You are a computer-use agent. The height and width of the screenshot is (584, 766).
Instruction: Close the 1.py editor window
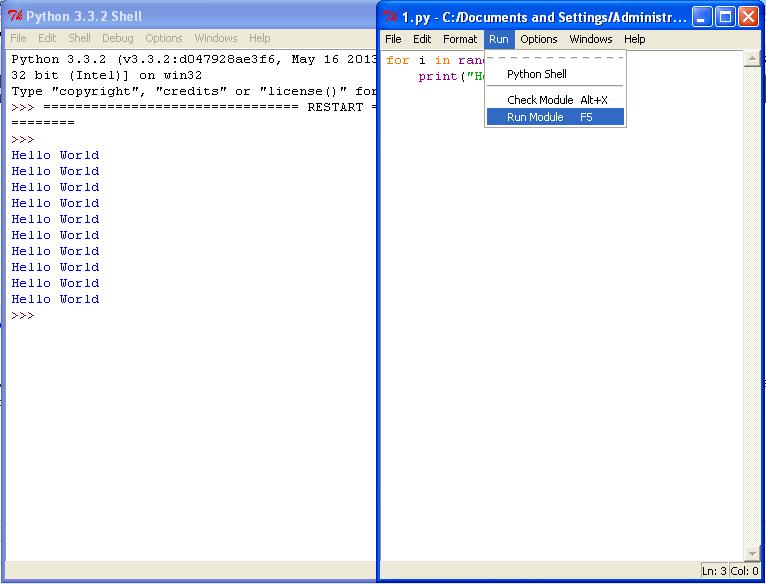tap(748, 17)
